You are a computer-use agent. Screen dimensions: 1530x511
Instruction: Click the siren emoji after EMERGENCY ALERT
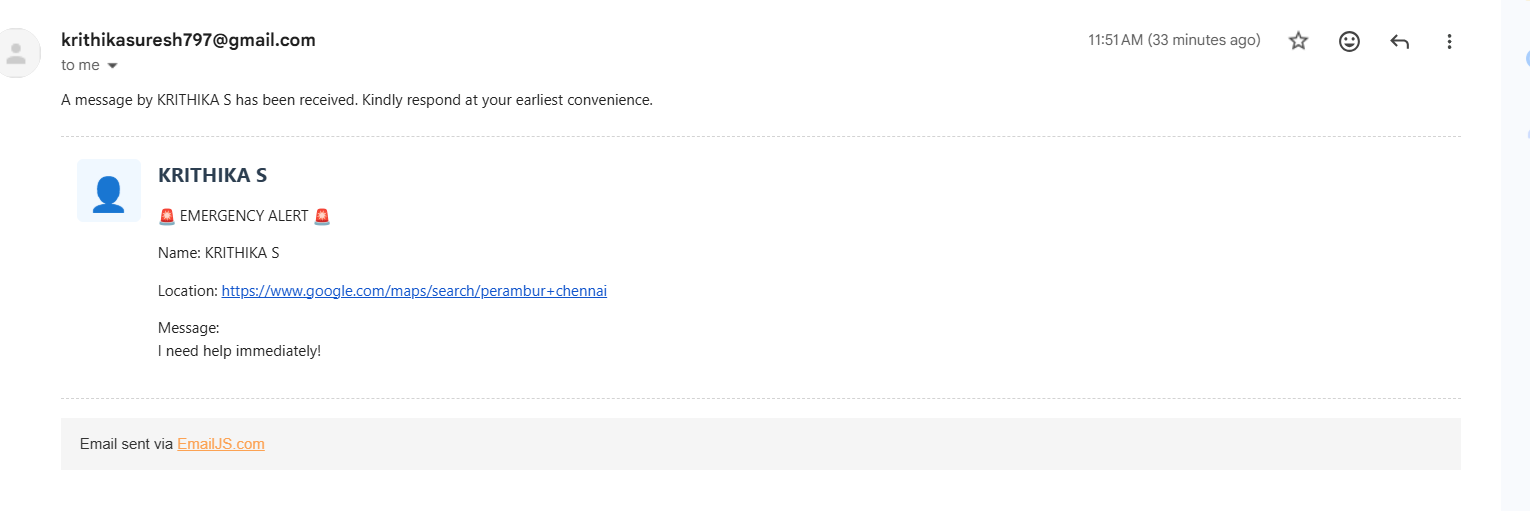coord(322,216)
